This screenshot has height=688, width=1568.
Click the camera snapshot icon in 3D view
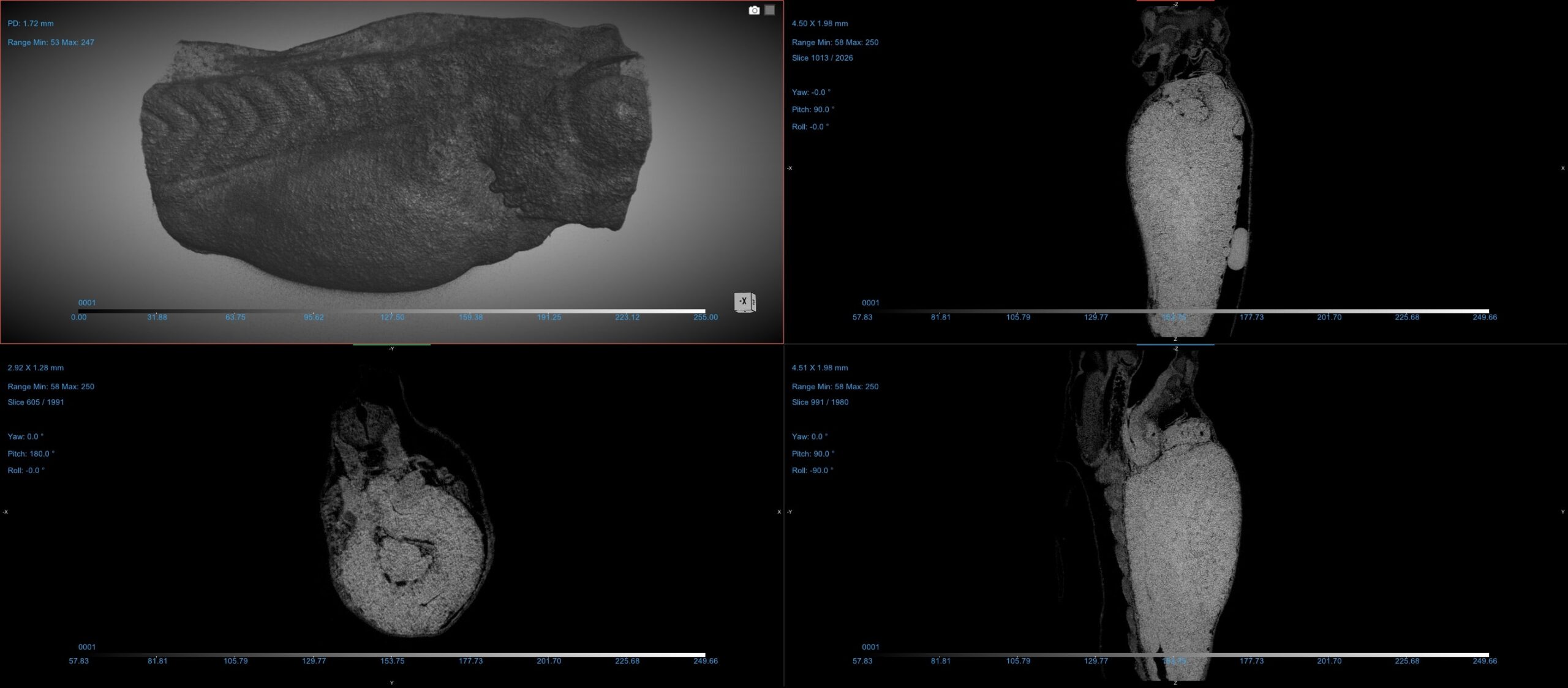point(753,10)
